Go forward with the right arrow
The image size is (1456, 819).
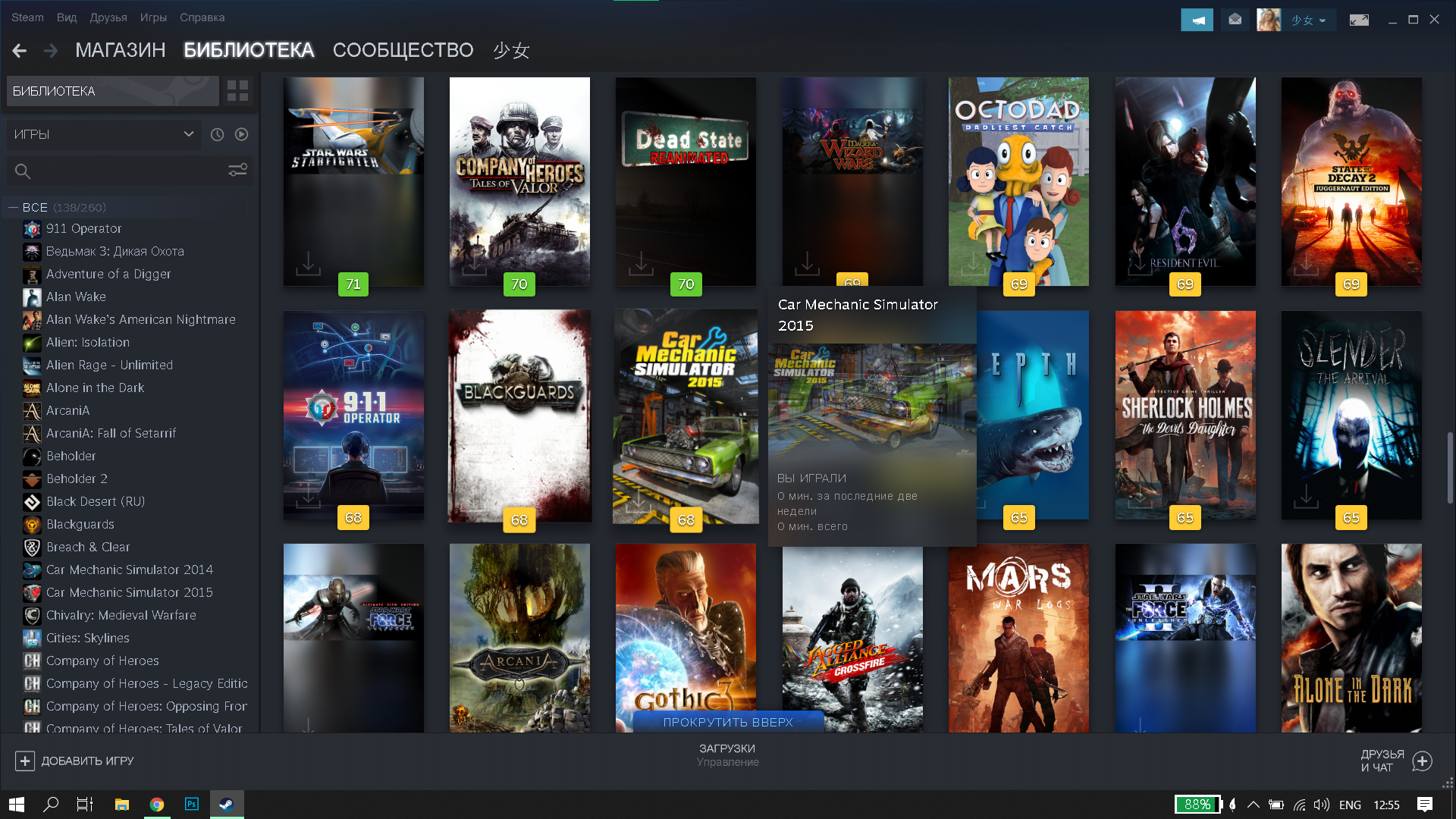(x=51, y=51)
